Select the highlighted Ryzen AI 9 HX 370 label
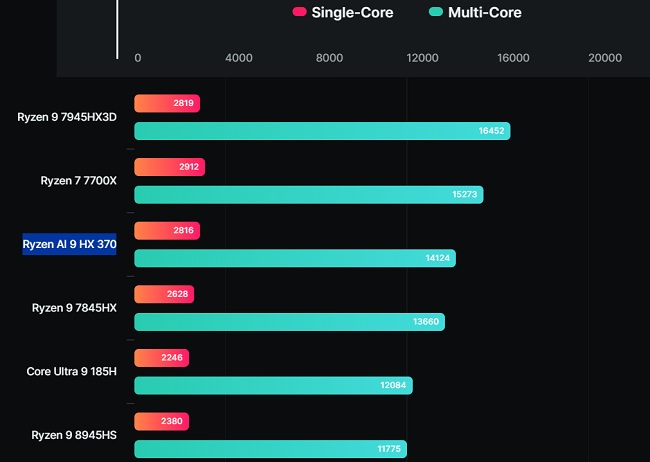 click(70, 244)
